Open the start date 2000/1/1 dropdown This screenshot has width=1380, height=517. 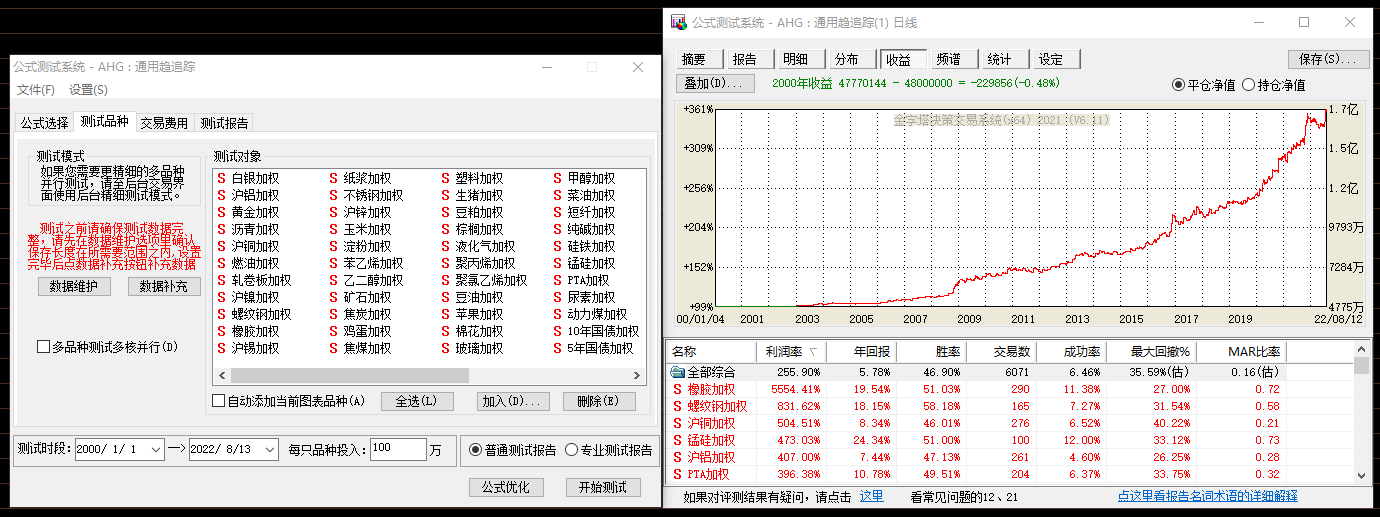pos(155,450)
